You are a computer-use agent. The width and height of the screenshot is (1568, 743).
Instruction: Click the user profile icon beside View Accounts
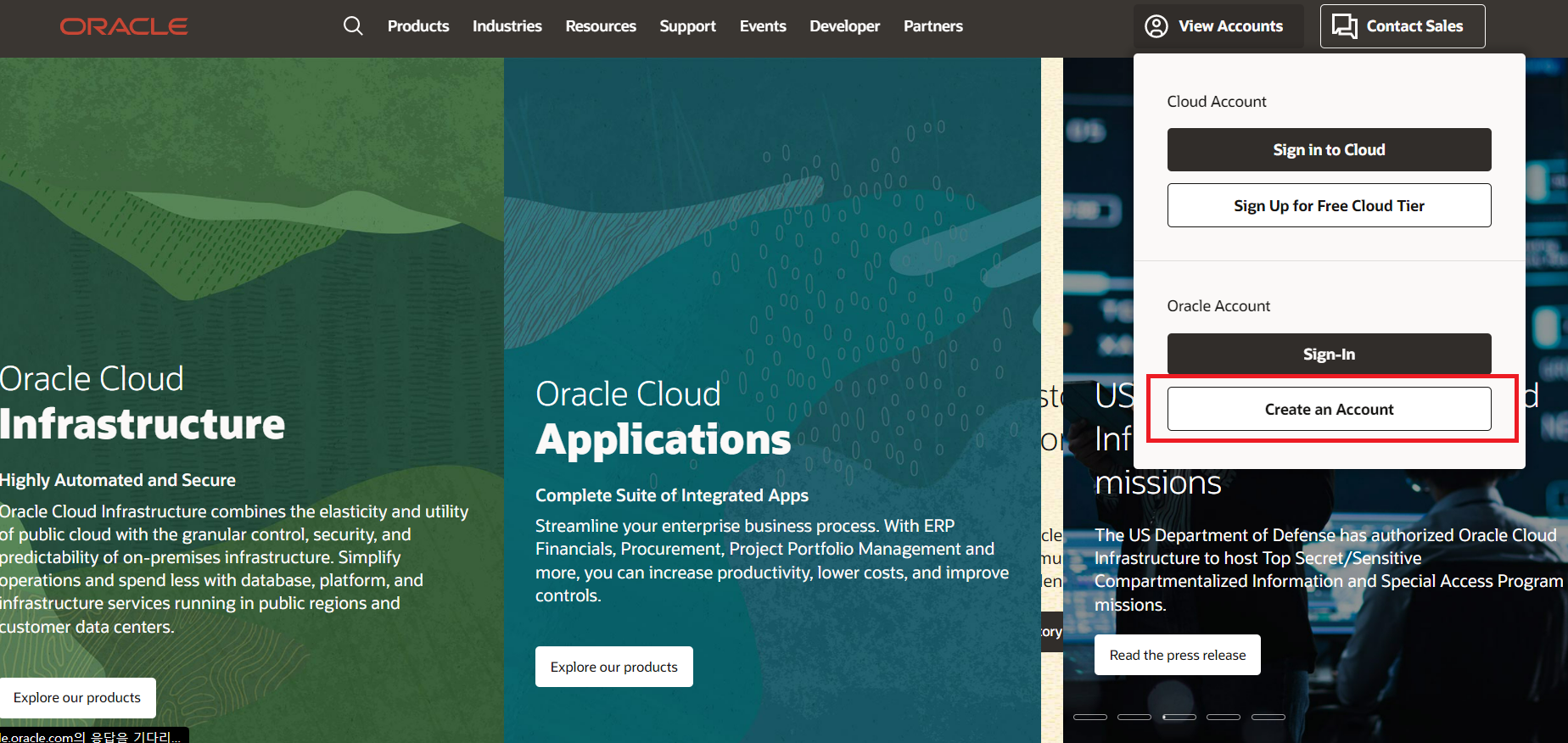pos(1156,26)
